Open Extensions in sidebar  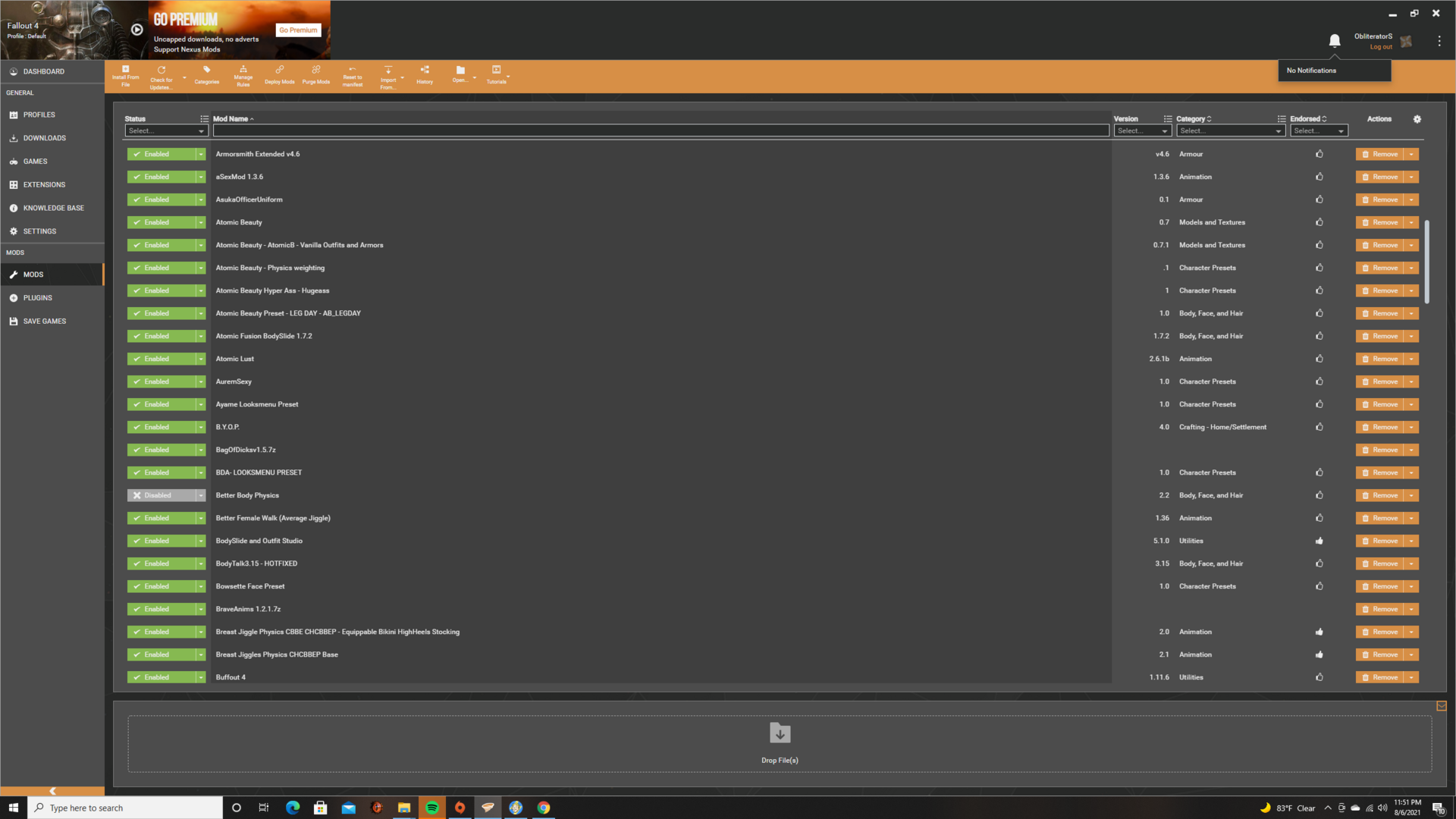tap(52, 184)
